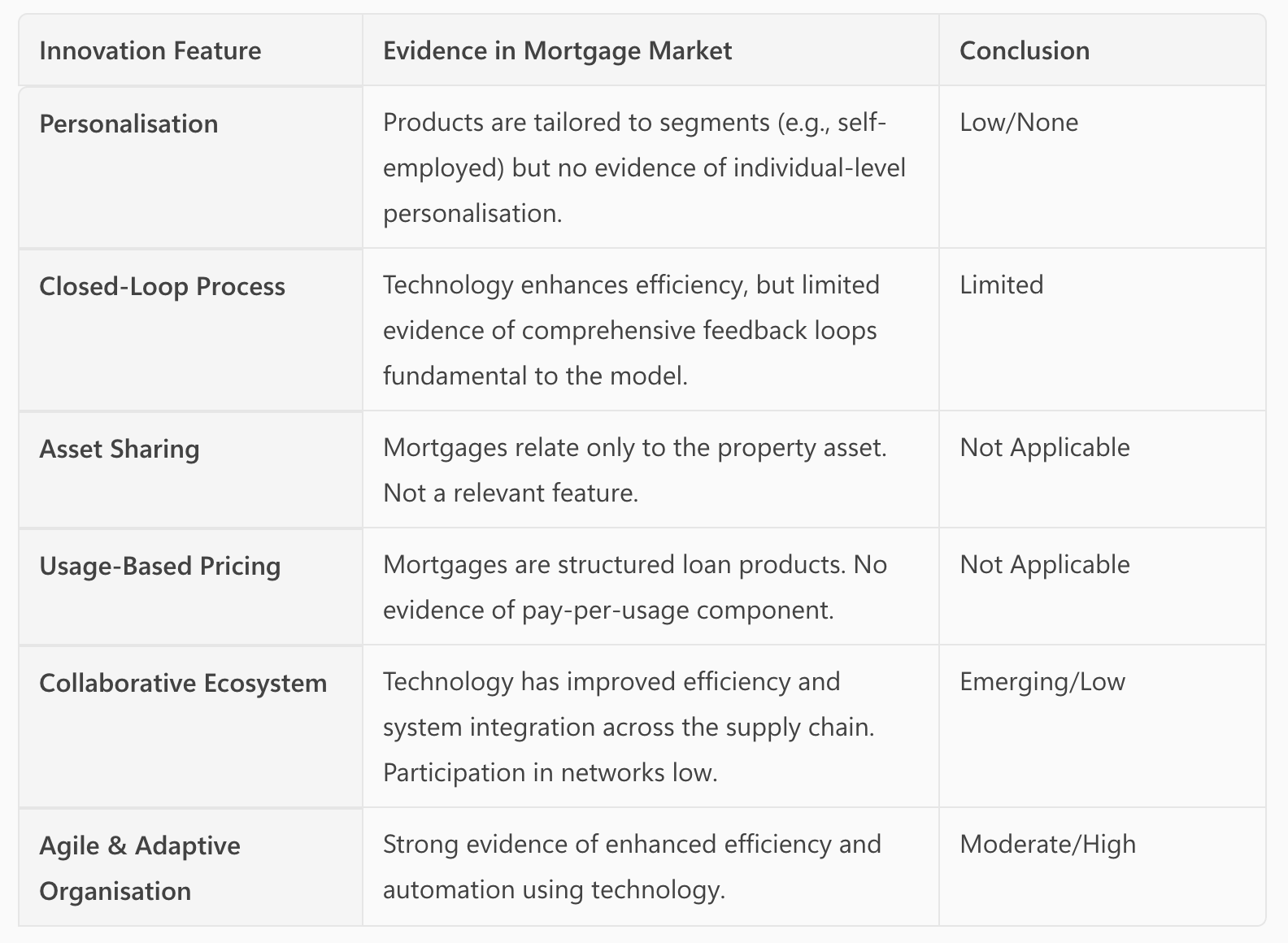Click the Closed-Loop Process row label
The width and height of the screenshot is (1288, 943).
162,286
